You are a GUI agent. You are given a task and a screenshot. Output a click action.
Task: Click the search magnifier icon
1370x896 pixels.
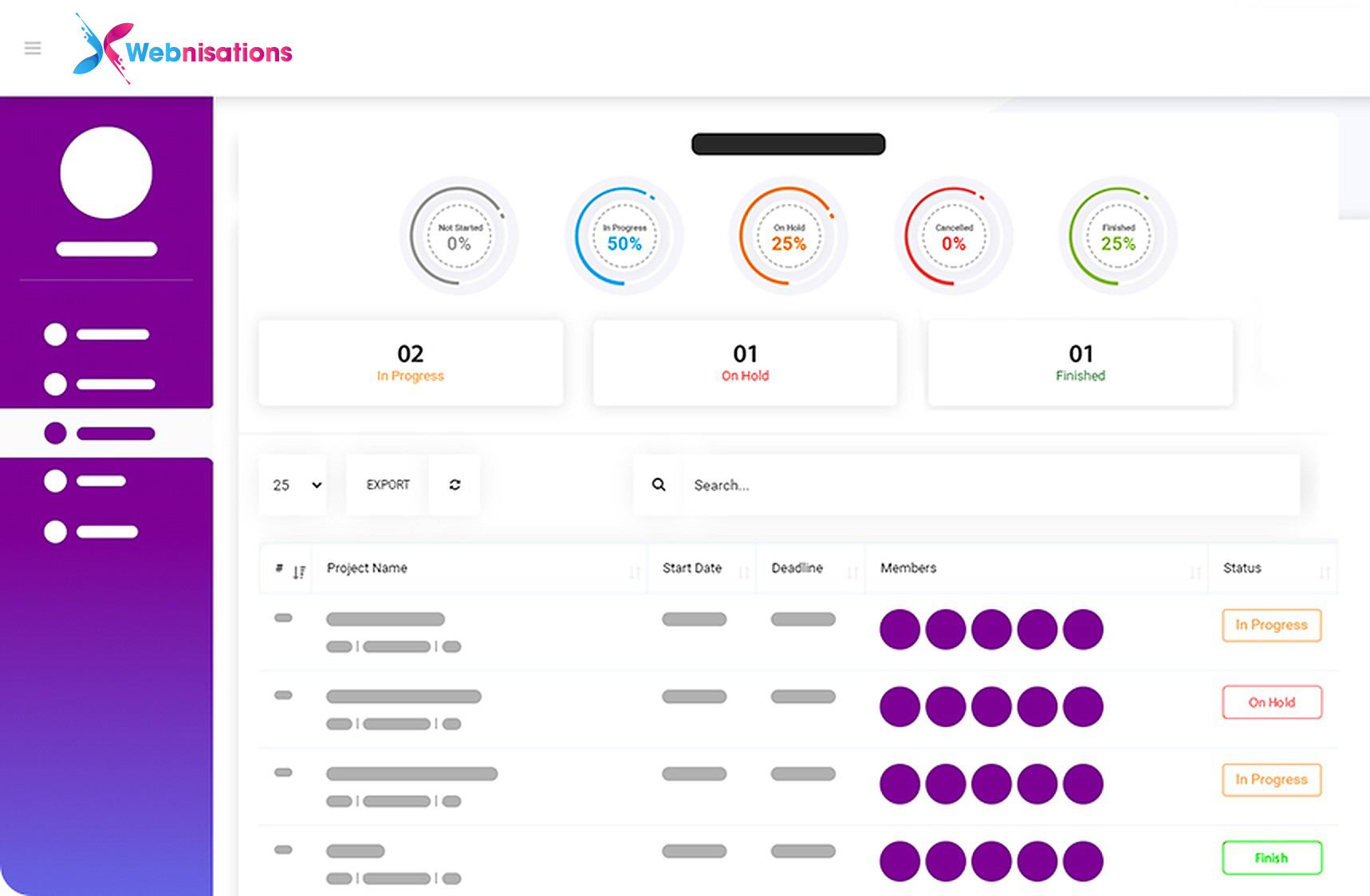click(659, 485)
